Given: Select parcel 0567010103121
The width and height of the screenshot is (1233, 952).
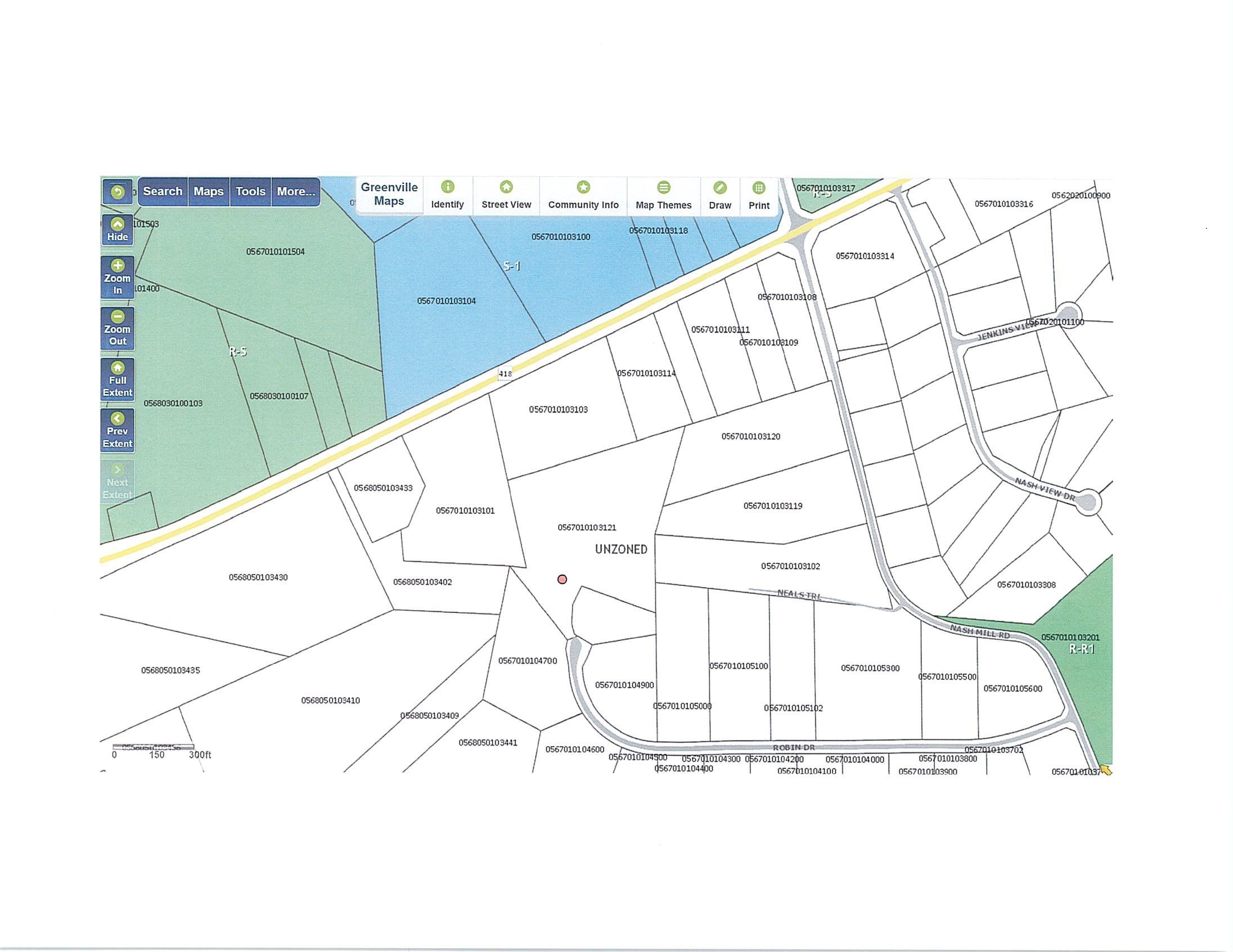Looking at the screenshot, I should click(587, 527).
